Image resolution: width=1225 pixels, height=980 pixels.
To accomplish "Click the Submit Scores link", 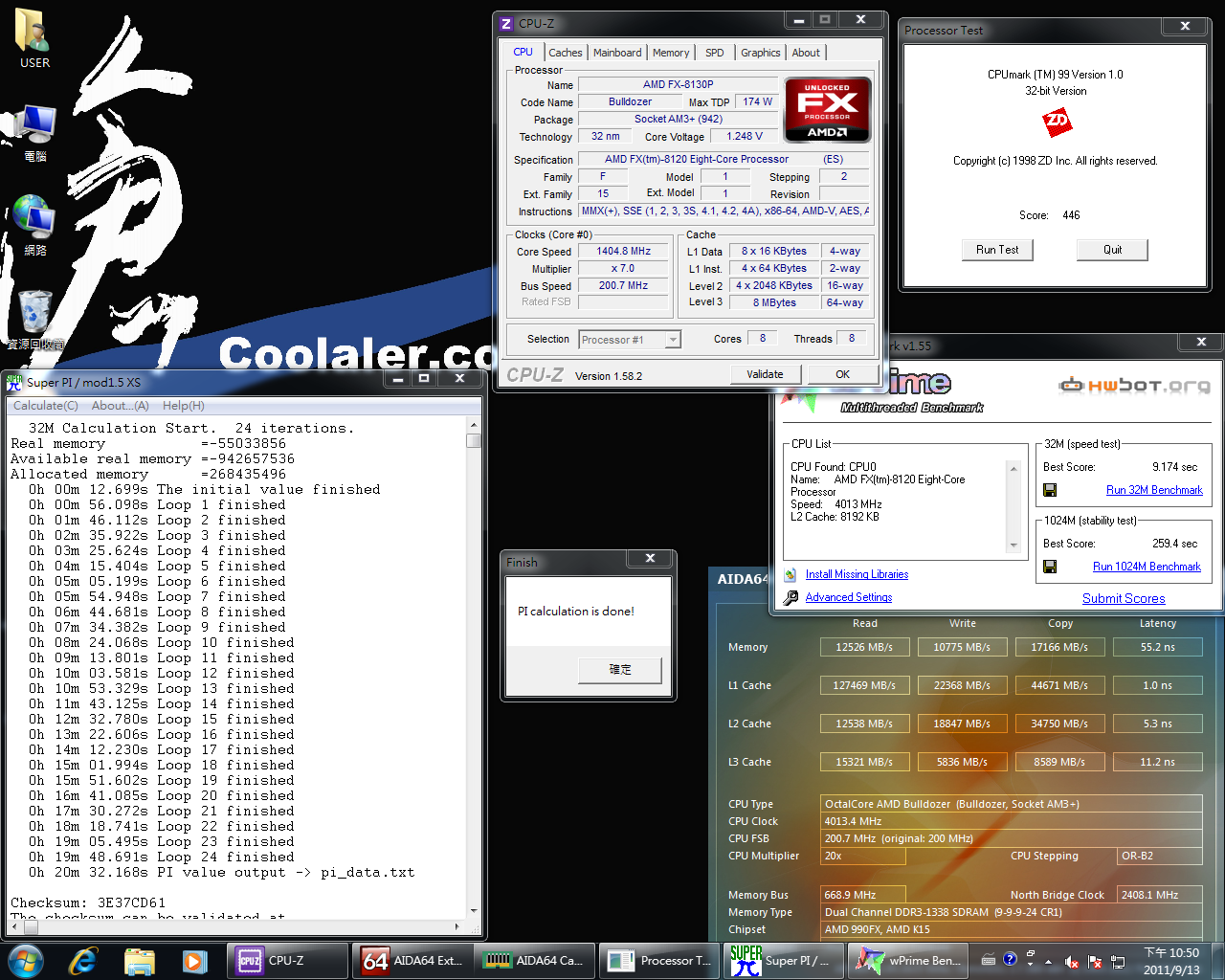I will [x=1124, y=598].
